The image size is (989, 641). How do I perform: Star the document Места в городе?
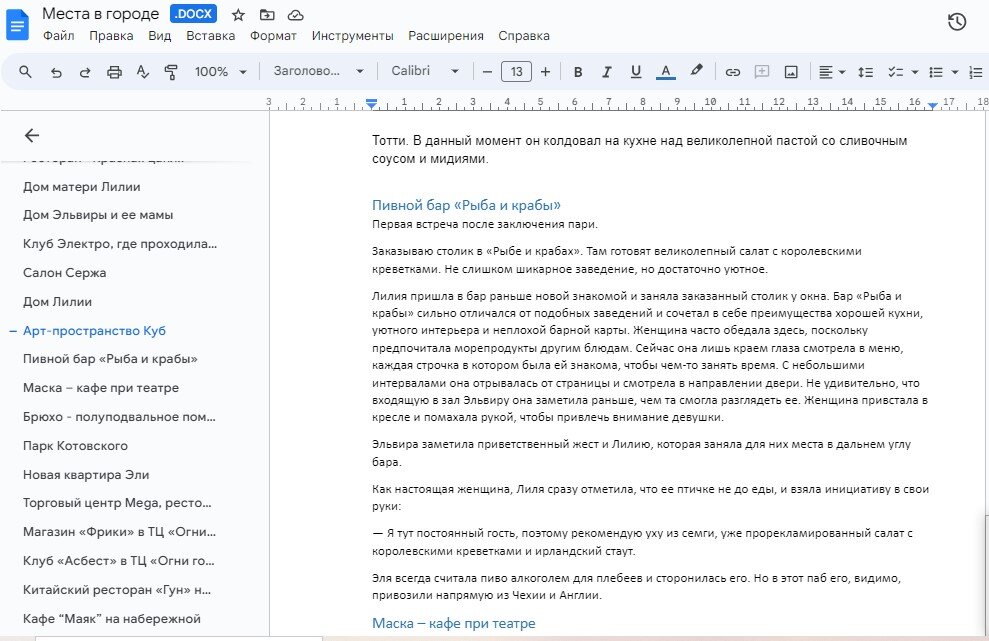[x=238, y=15]
